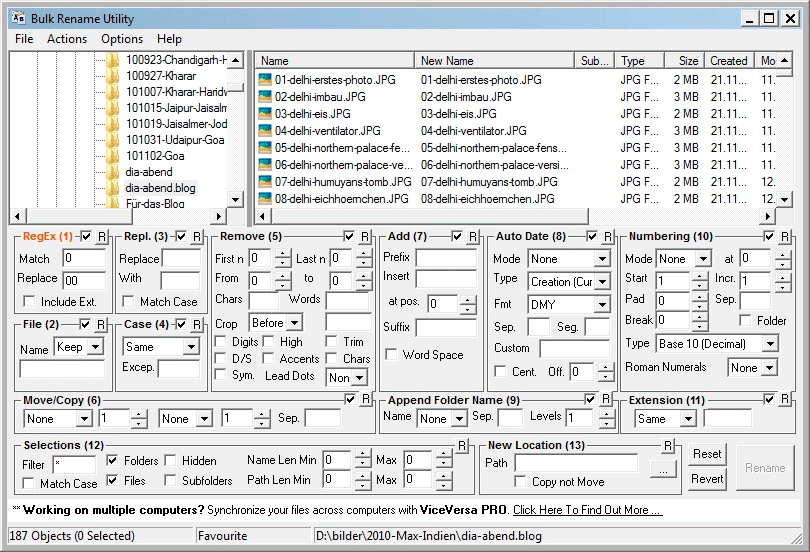
Task: Click the Bulk Rename Utility title bar icon
Action: [x=19, y=18]
